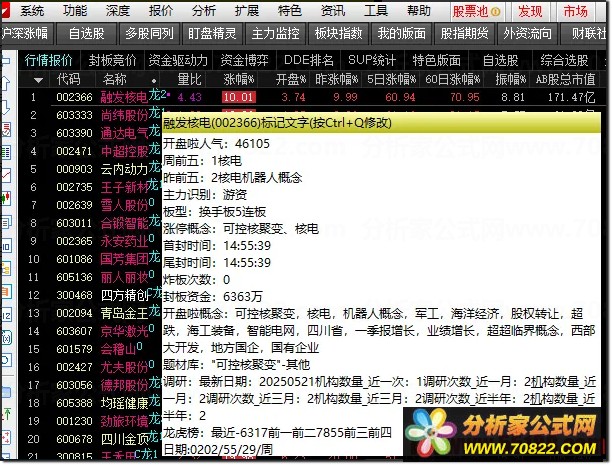Open the dropdown arrow before 代码 column
This screenshot has height=465, width=613.
point(38,80)
